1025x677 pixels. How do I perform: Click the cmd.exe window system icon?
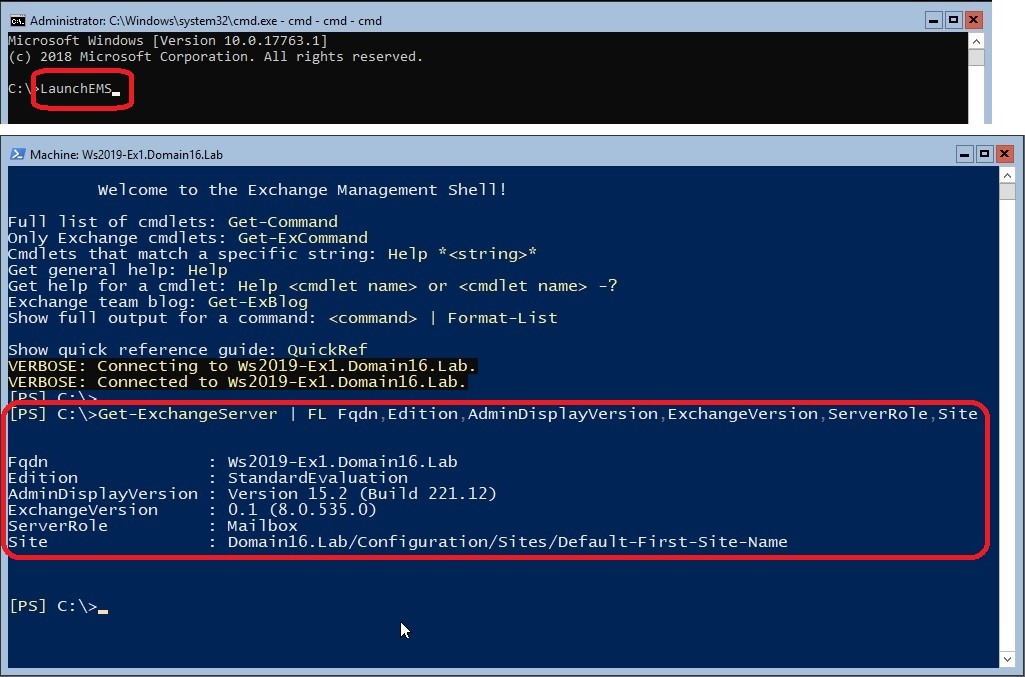click(18, 20)
